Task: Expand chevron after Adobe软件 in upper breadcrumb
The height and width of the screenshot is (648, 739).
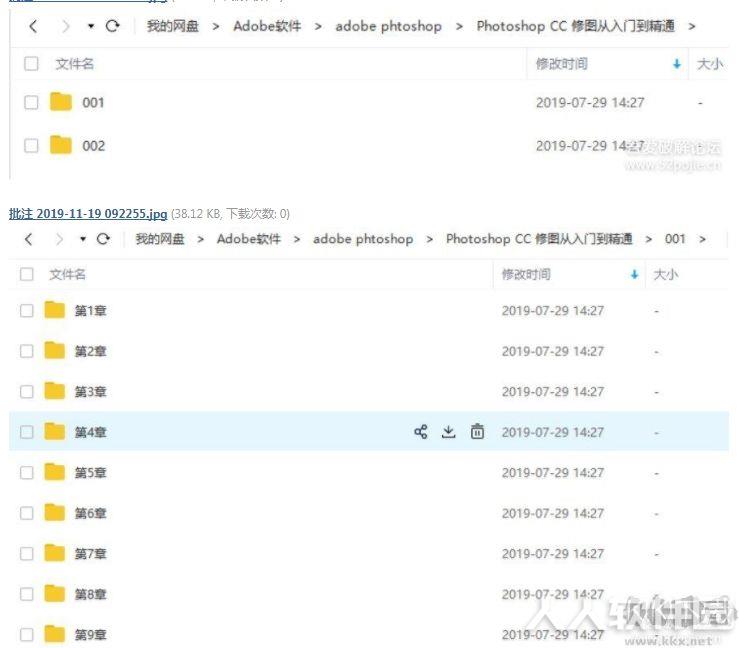Action: click(x=319, y=27)
